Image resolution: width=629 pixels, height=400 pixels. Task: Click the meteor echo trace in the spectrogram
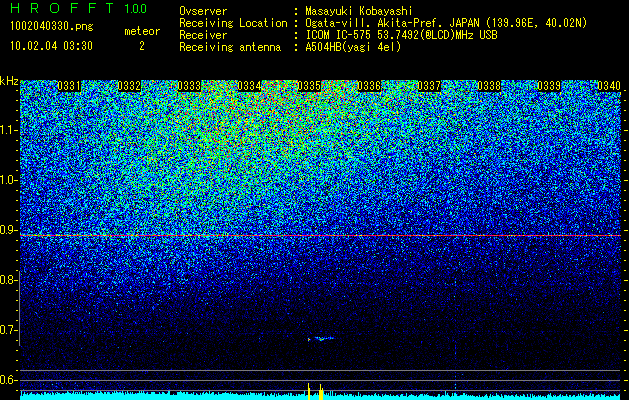click(321, 339)
